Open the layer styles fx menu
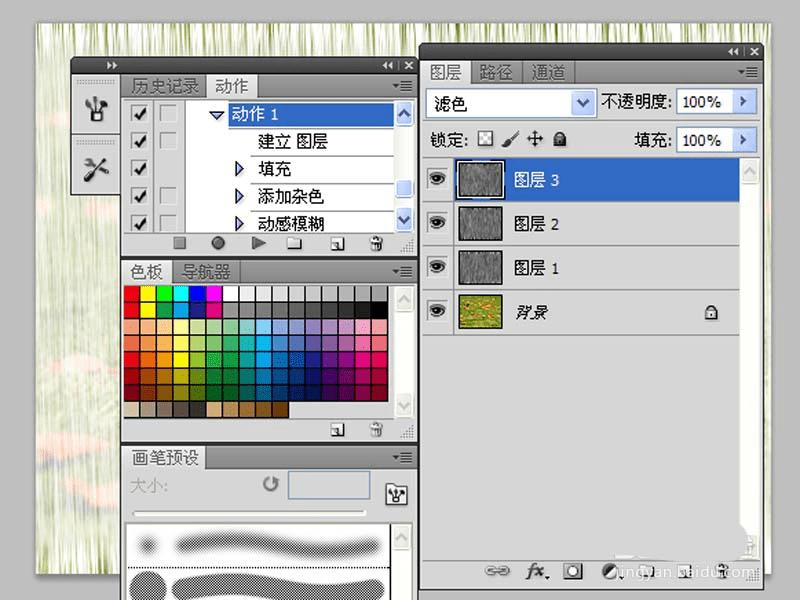Image resolution: width=800 pixels, height=600 pixels. [537, 571]
